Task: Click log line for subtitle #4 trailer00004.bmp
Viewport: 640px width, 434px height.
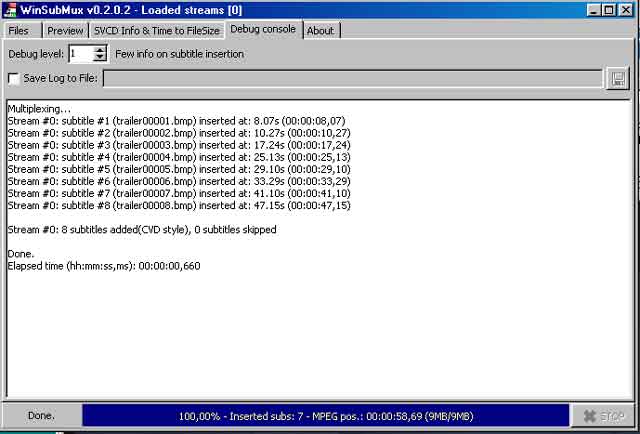Action: (179, 157)
